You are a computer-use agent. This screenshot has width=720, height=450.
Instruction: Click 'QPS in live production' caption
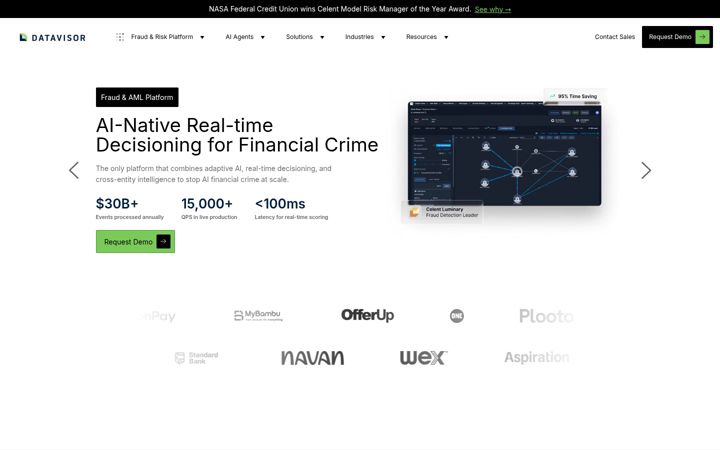209,217
